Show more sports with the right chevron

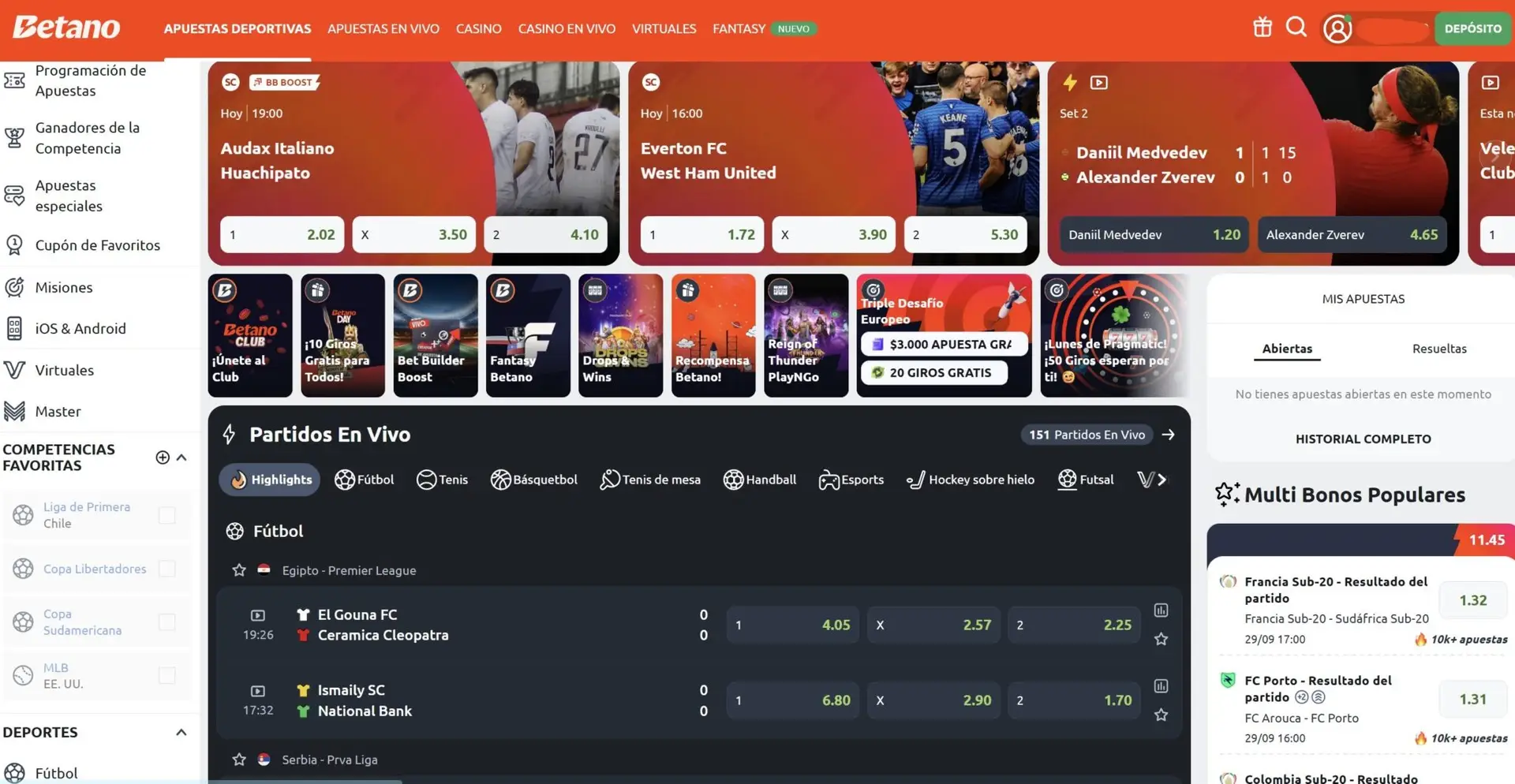(x=1161, y=480)
